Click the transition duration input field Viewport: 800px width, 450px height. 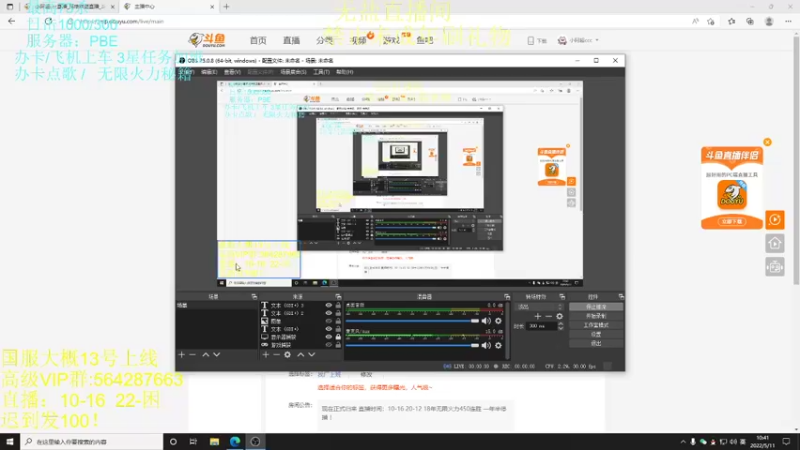point(542,326)
